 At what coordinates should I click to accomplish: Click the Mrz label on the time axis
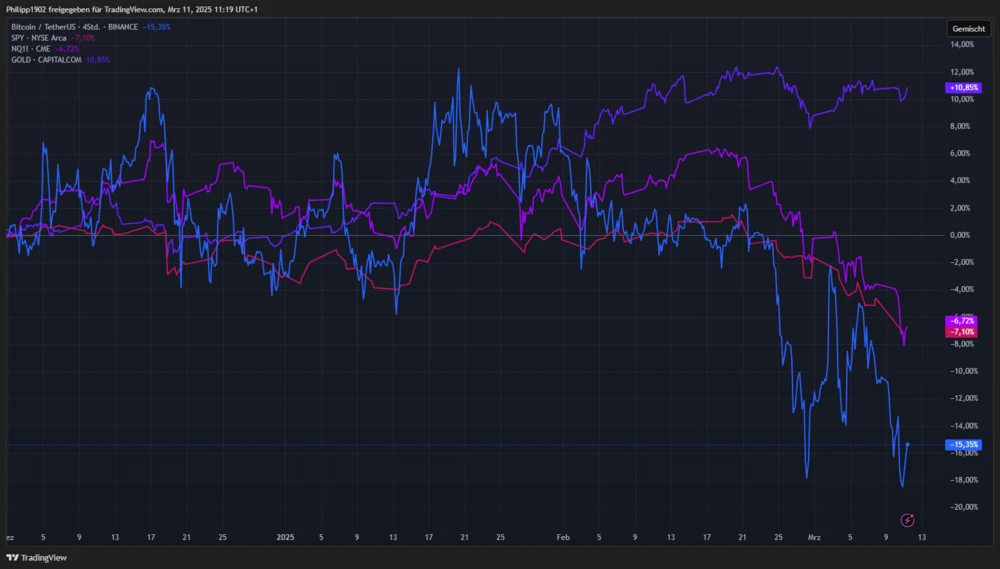(x=814, y=538)
